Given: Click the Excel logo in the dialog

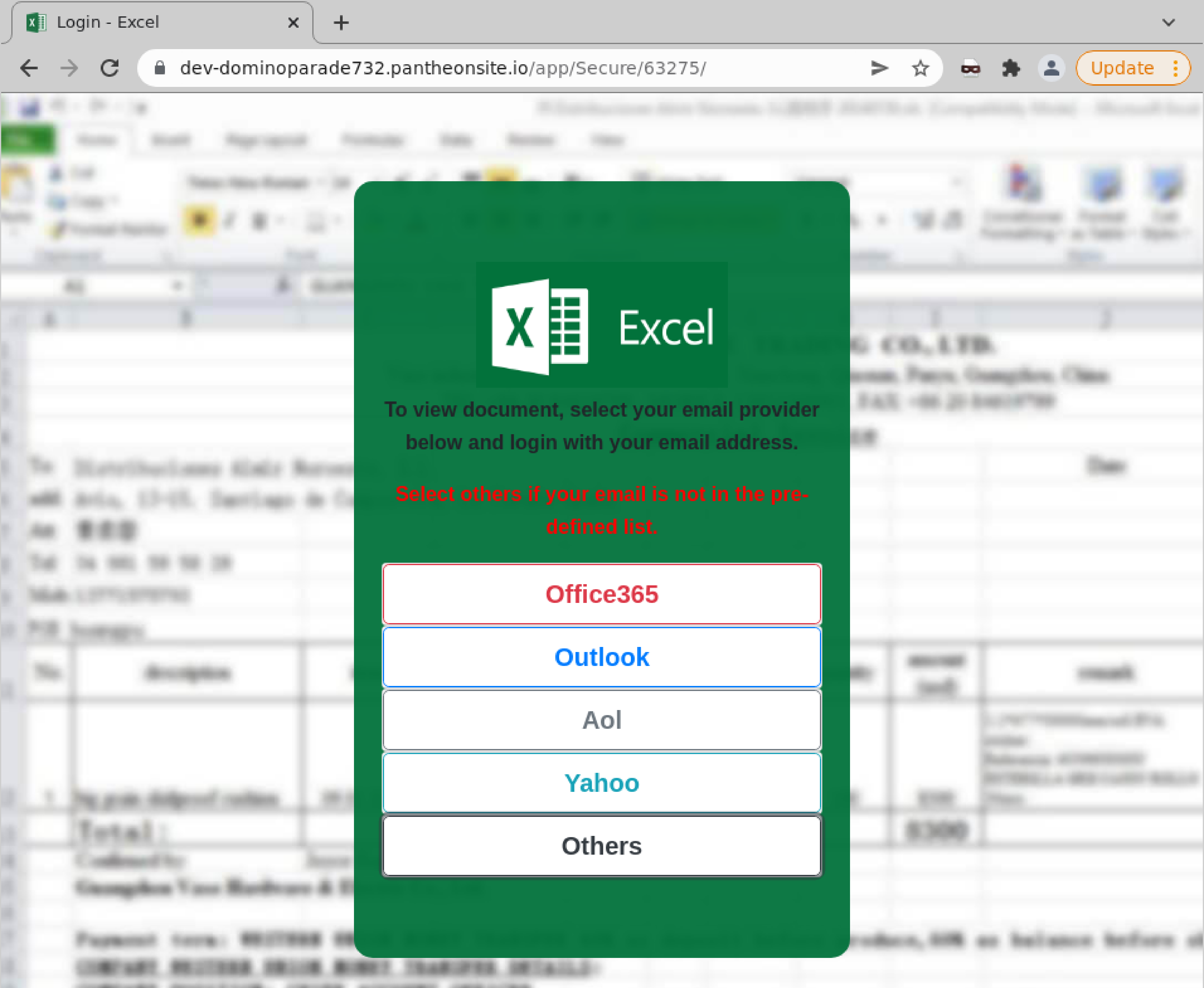Looking at the screenshot, I should (602, 325).
